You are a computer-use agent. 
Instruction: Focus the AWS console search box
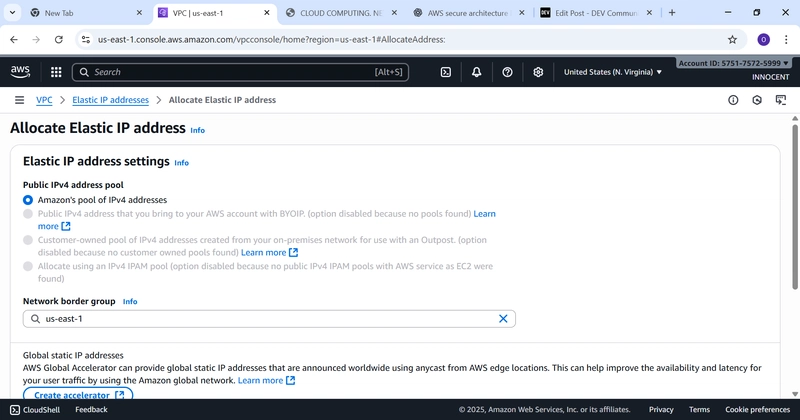click(x=240, y=72)
